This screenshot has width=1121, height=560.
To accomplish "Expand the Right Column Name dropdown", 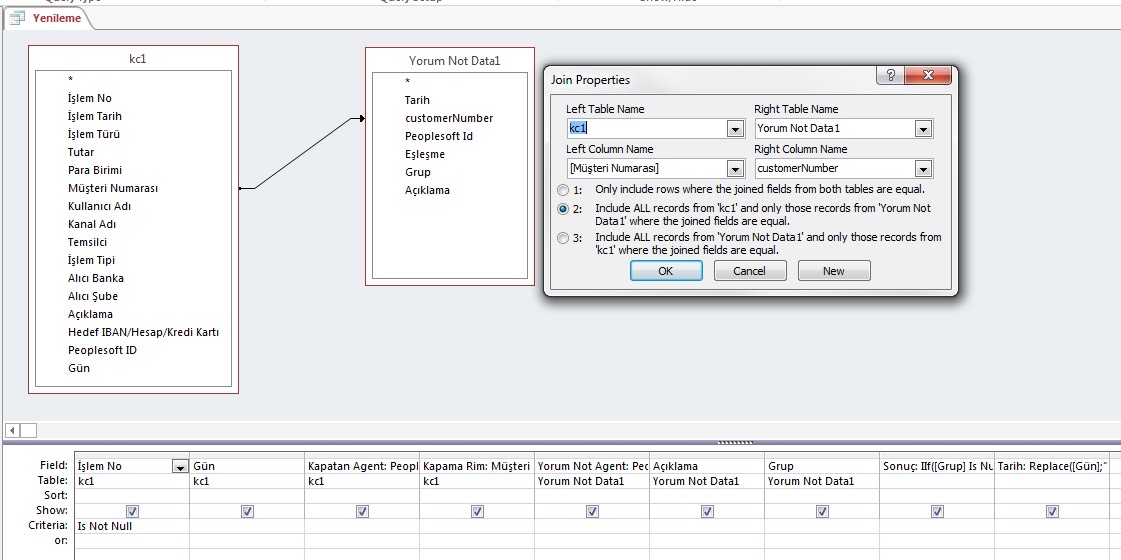I will click(923, 169).
